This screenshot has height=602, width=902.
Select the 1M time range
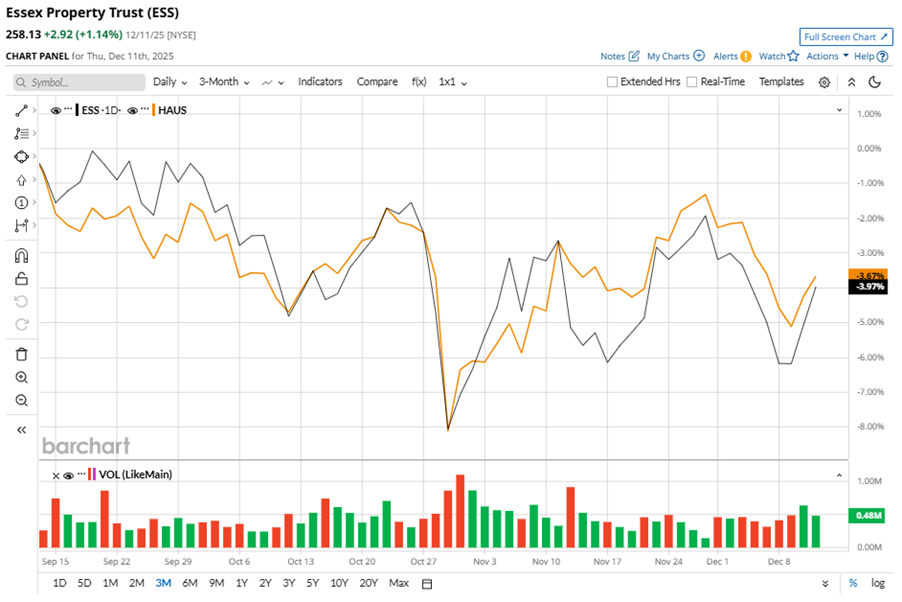110,583
